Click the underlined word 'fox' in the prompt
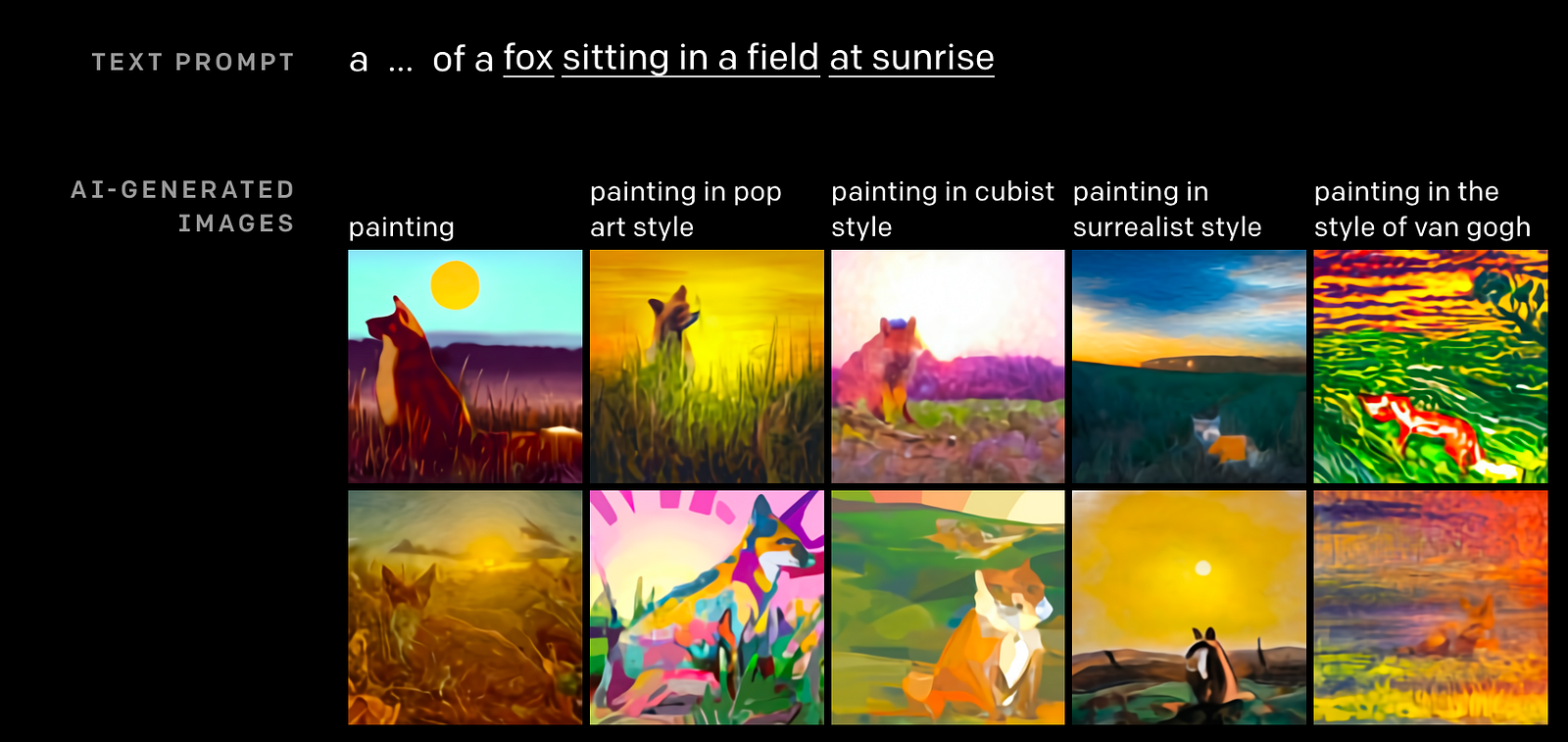The width and height of the screenshot is (1568, 742). (x=528, y=58)
